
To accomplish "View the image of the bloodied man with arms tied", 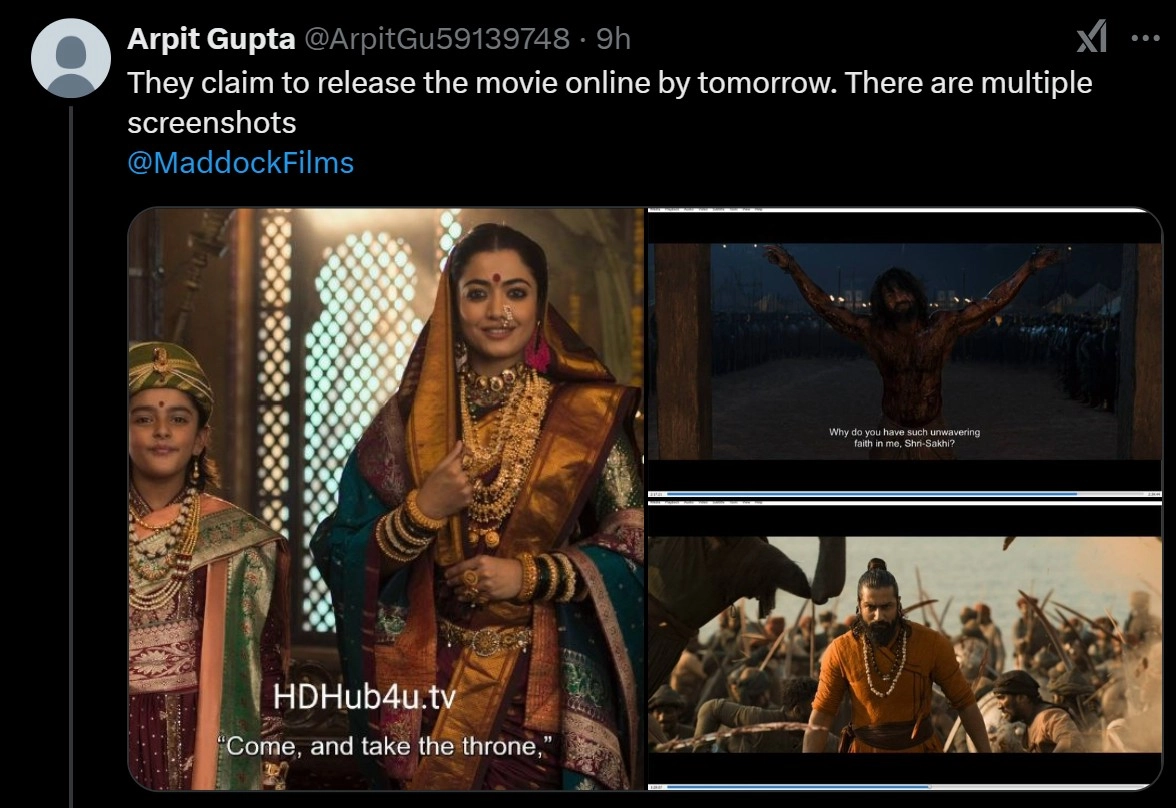I will [x=904, y=353].
